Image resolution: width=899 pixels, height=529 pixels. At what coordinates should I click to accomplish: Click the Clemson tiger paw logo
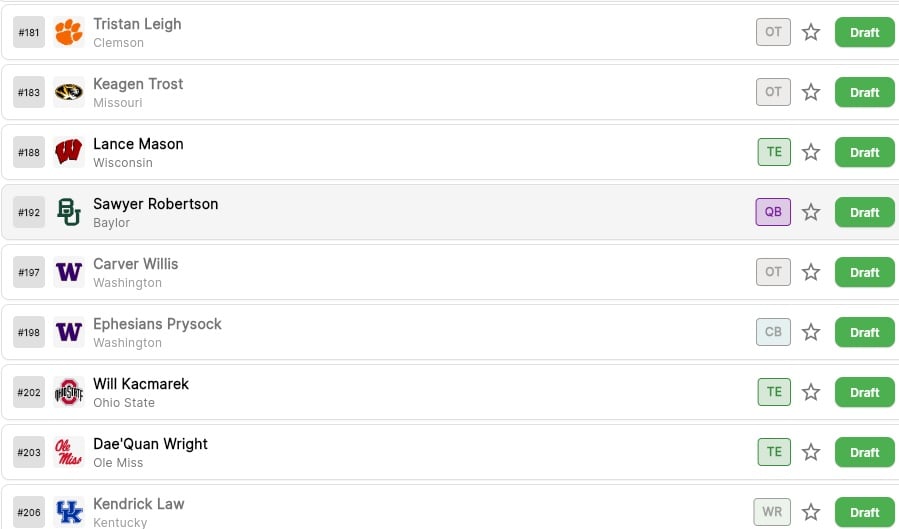click(69, 32)
